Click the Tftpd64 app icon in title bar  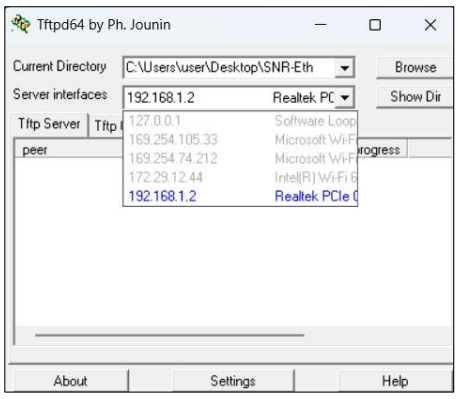coord(21,24)
